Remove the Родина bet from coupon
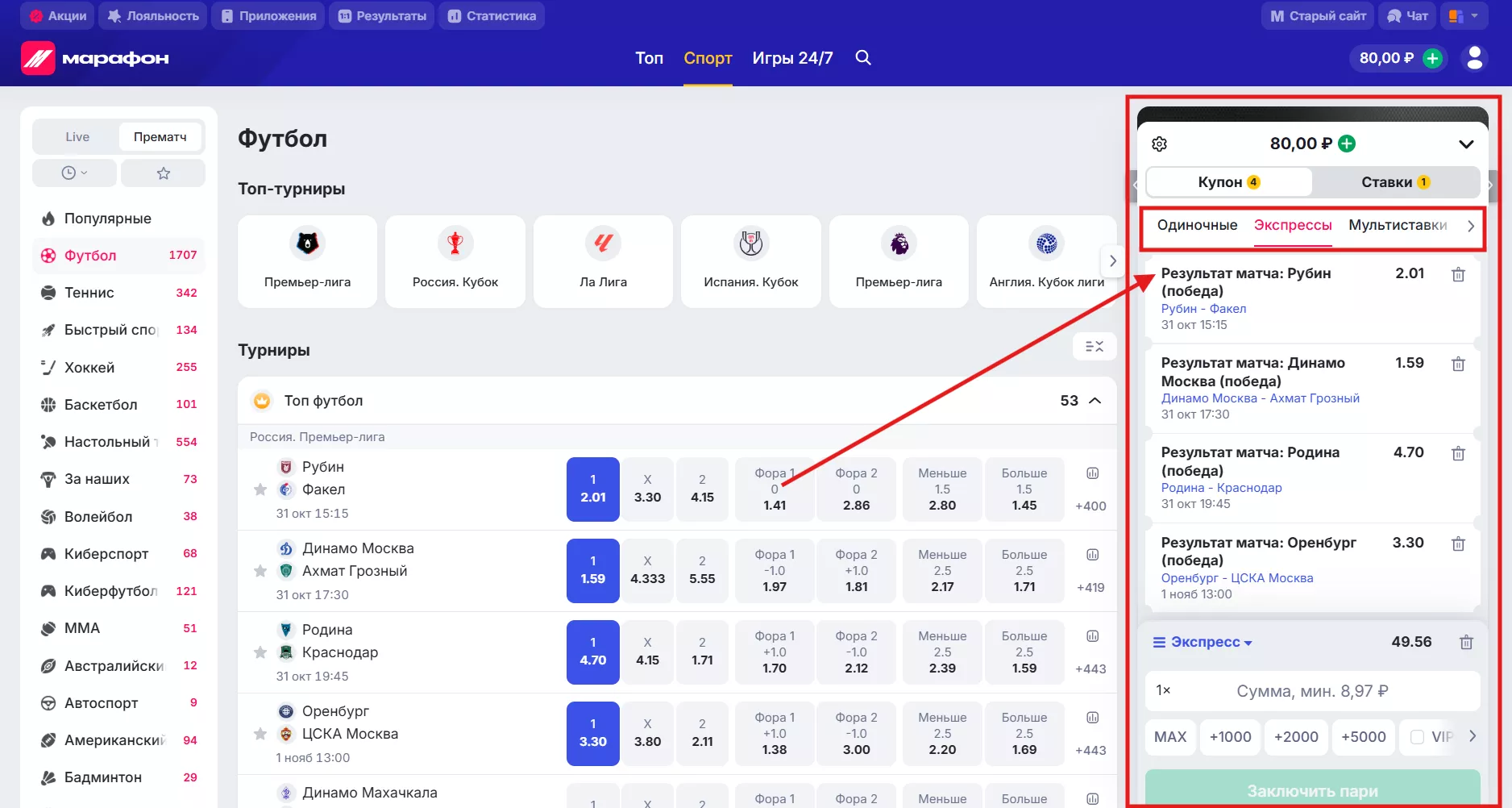Image resolution: width=1512 pixels, height=808 pixels. pos(1458,454)
